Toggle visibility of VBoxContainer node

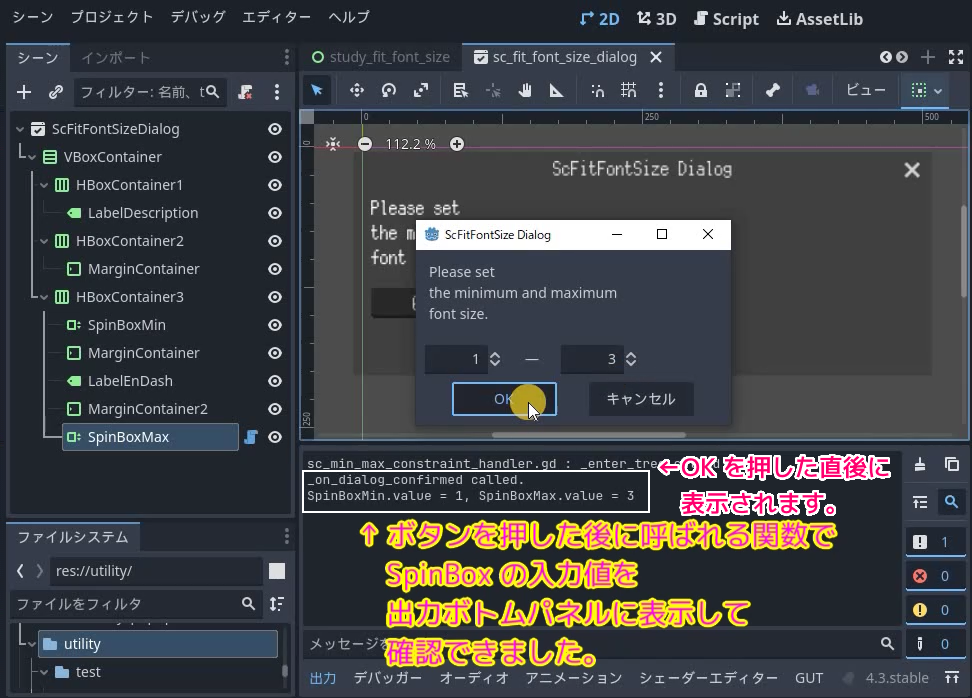click(x=275, y=157)
